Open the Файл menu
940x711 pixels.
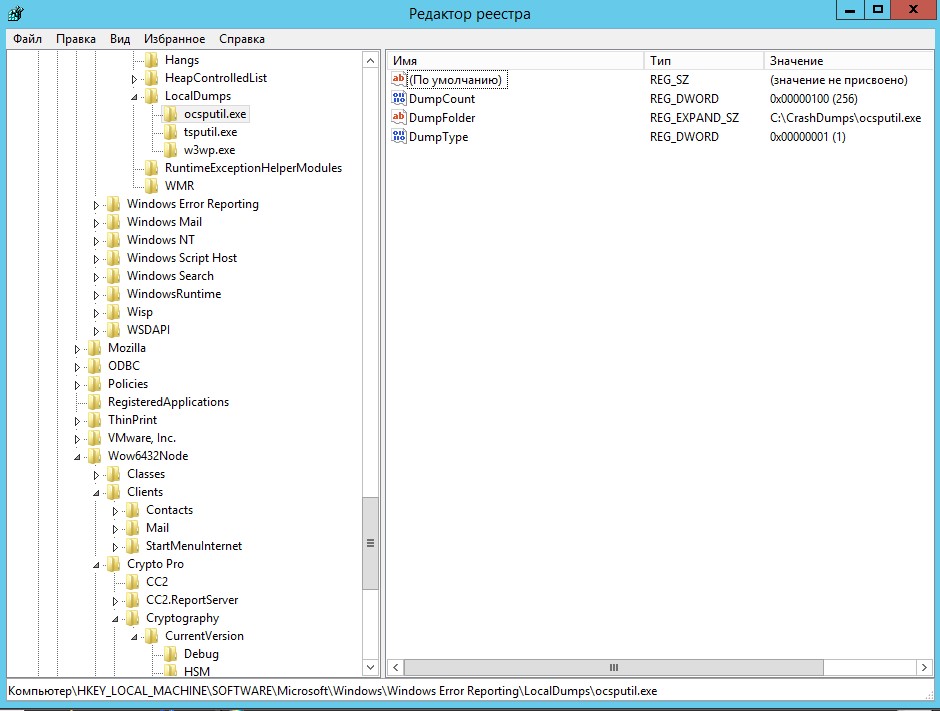(28, 39)
